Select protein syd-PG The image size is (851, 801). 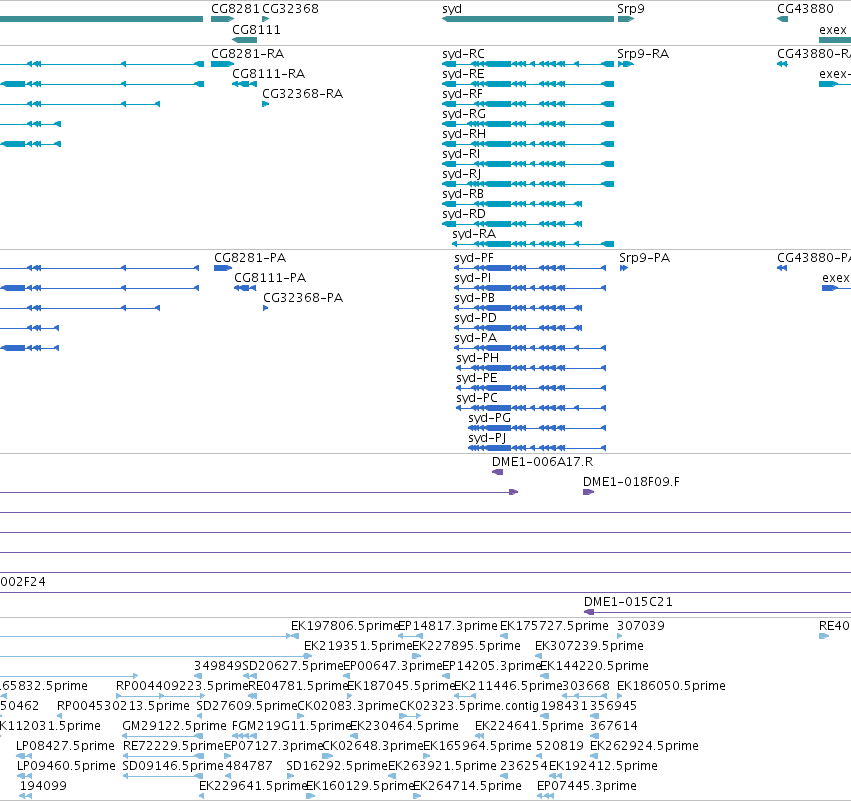pyautogui.click(x=537, y=428)
